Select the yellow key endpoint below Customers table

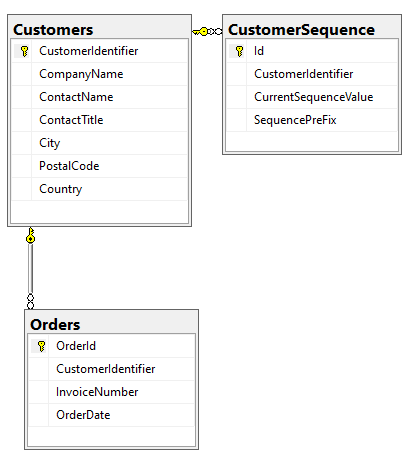coord(30,235)
